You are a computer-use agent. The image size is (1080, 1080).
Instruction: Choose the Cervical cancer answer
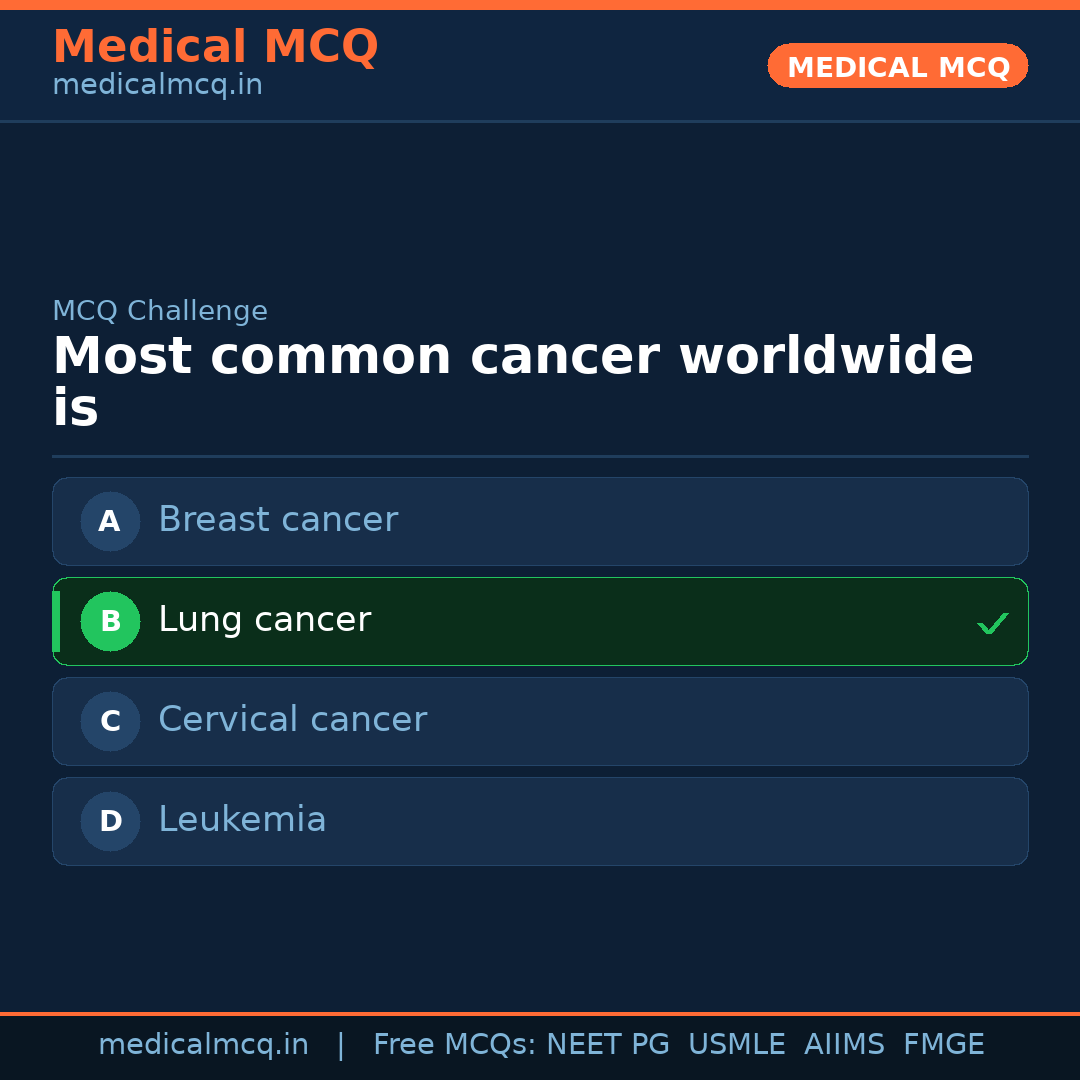coord(292,720)
